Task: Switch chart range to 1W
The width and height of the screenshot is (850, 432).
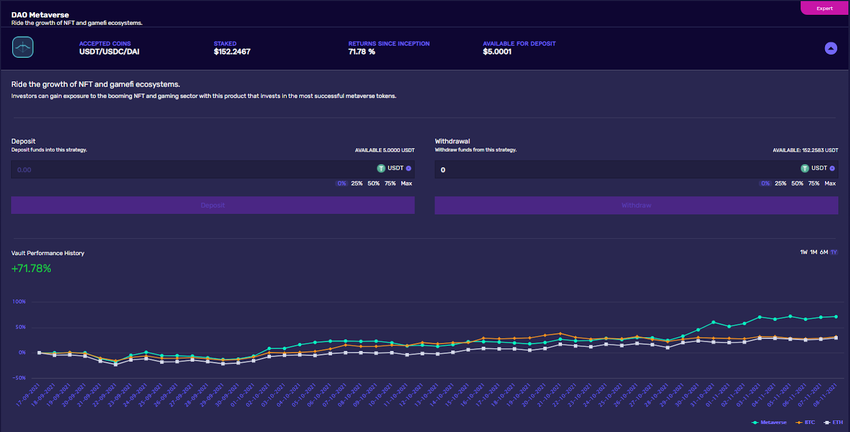Action: (x=804, y=251)
